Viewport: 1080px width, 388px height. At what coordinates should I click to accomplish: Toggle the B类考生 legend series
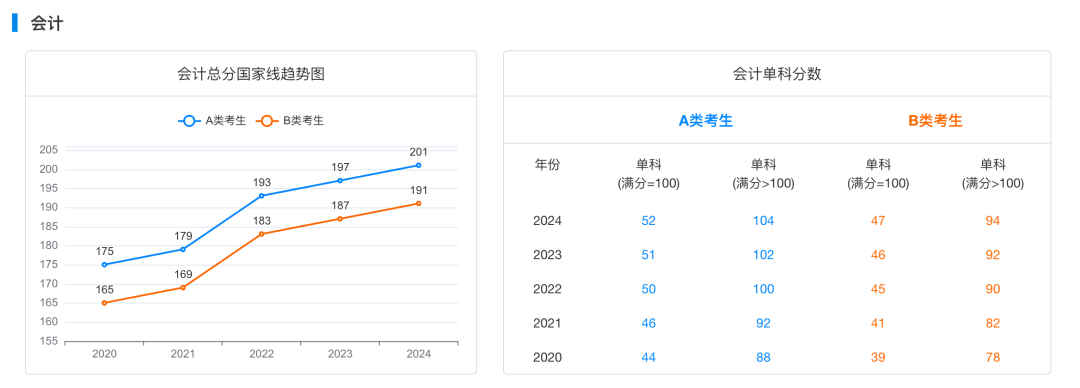coord(290,121)
